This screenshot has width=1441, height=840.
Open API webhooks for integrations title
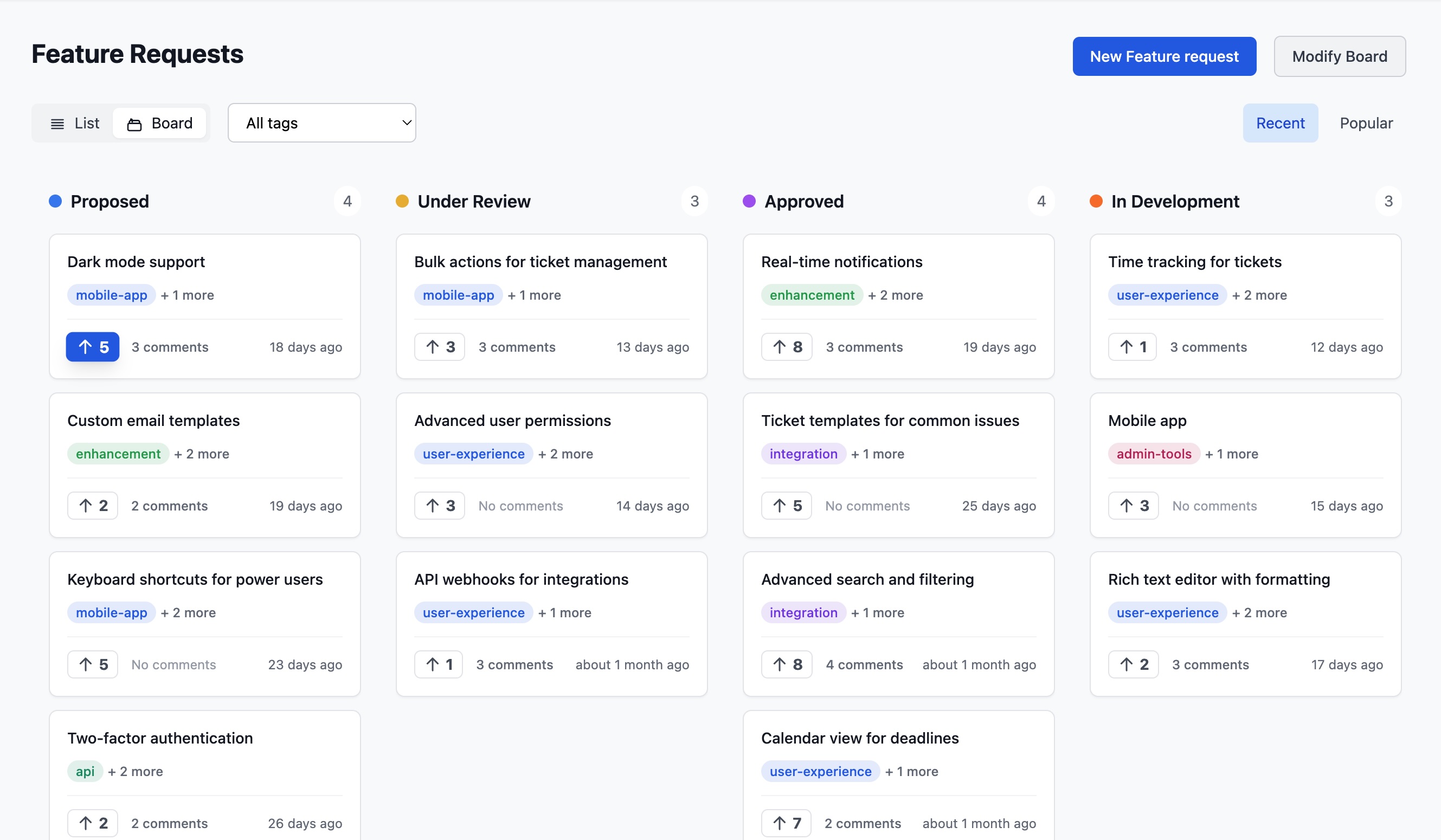(x=521, y=579)
